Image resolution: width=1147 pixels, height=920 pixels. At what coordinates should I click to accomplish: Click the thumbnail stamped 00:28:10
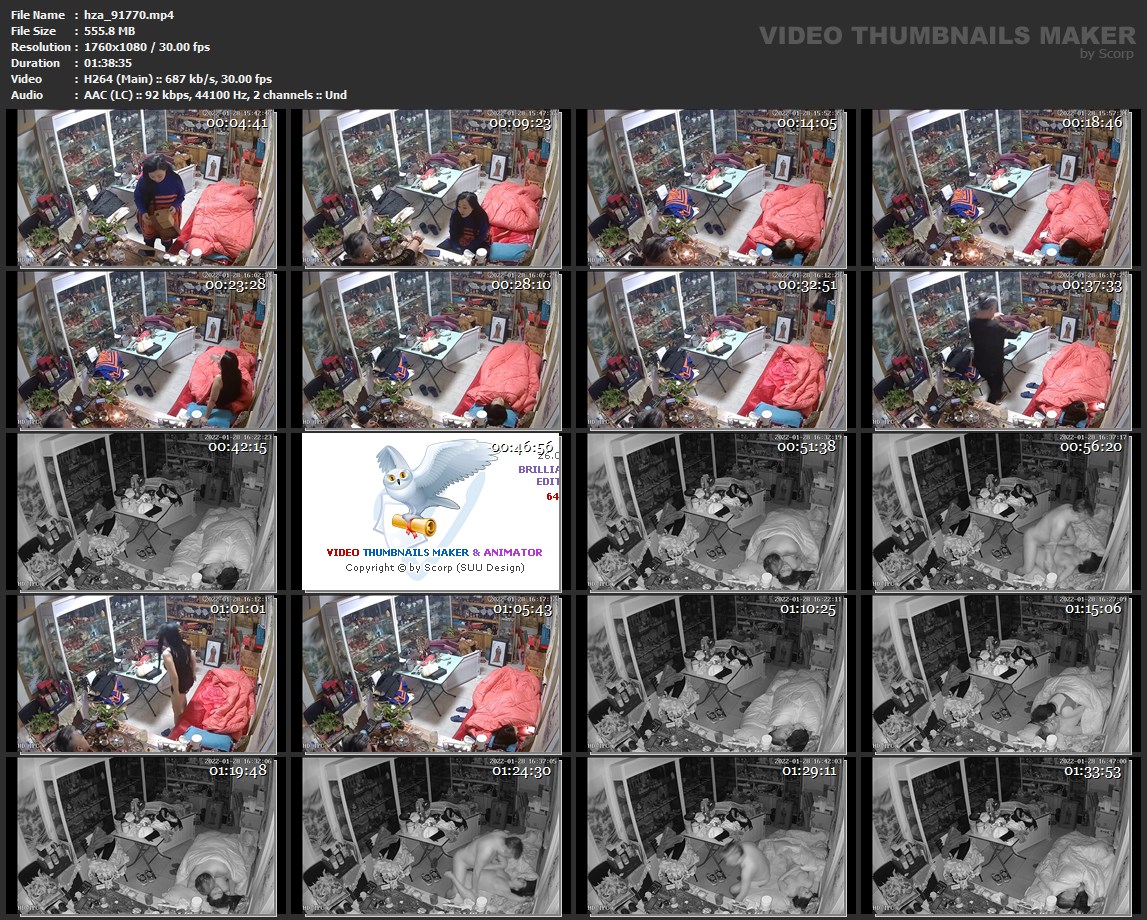pos(431,348)
